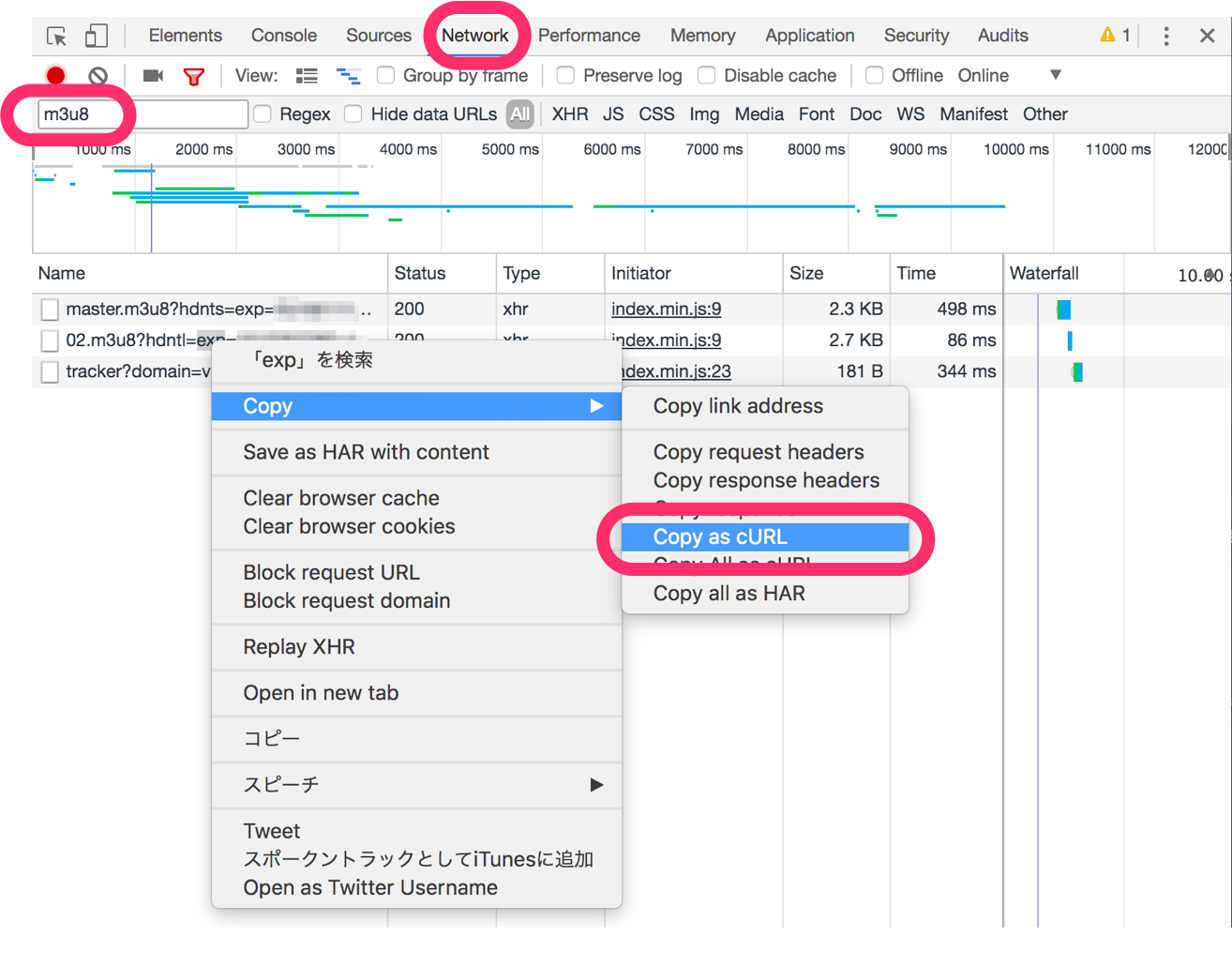Viewport: 1232px width, 966px height.
Task: Choose Copy as cURL from submenu
Action: [720, 537]
